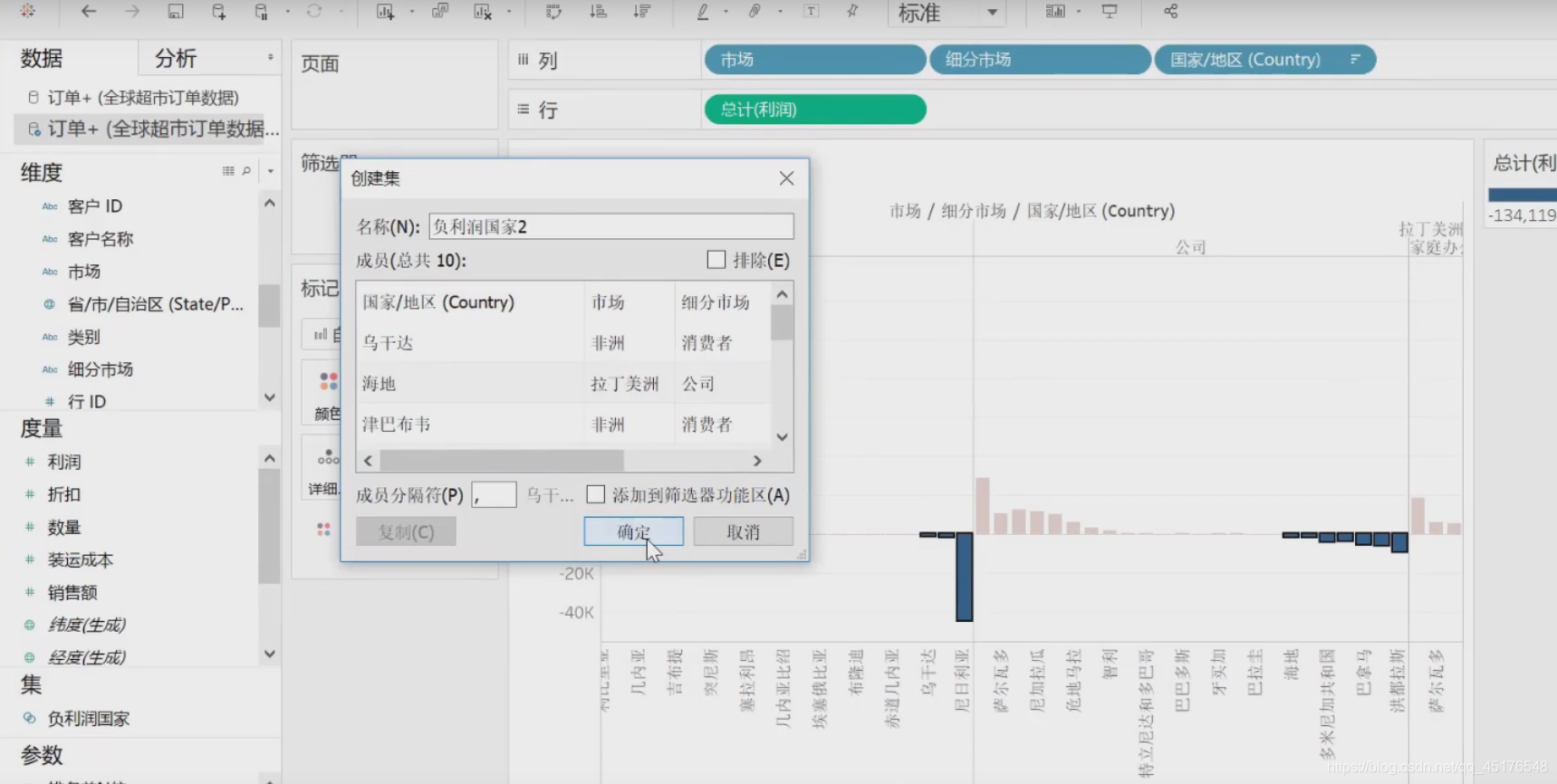Select the 津巴布韦 row in member list

(x=562, y=425)
